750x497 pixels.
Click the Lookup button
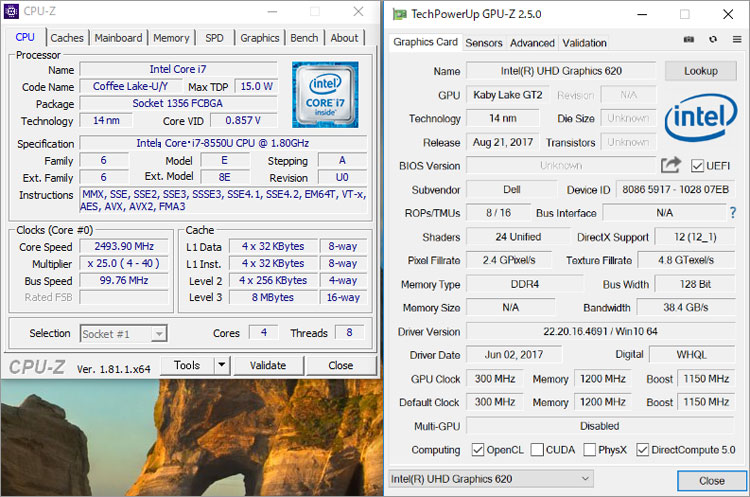[701, 71]
